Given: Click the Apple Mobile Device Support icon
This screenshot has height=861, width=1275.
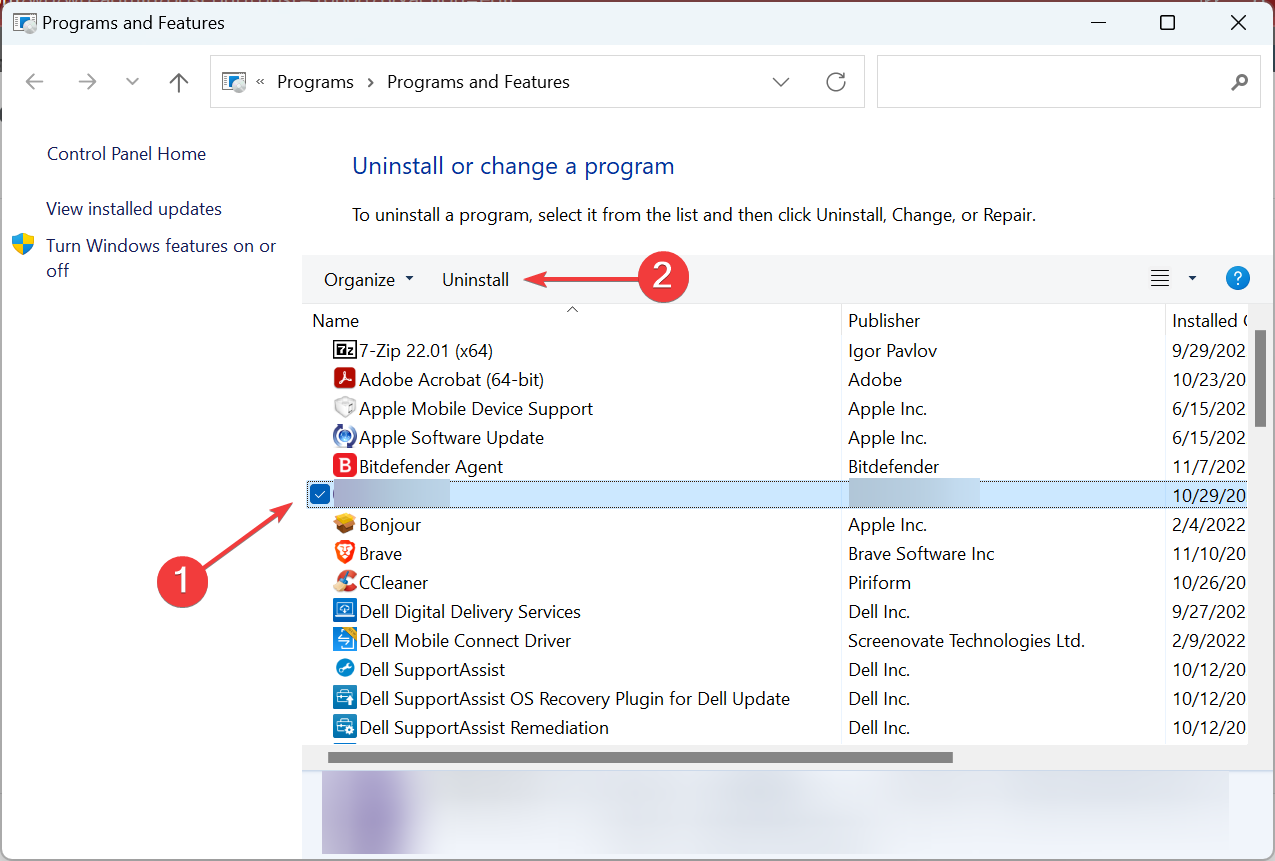Looking at the screenshot, I should click(345, 408).
